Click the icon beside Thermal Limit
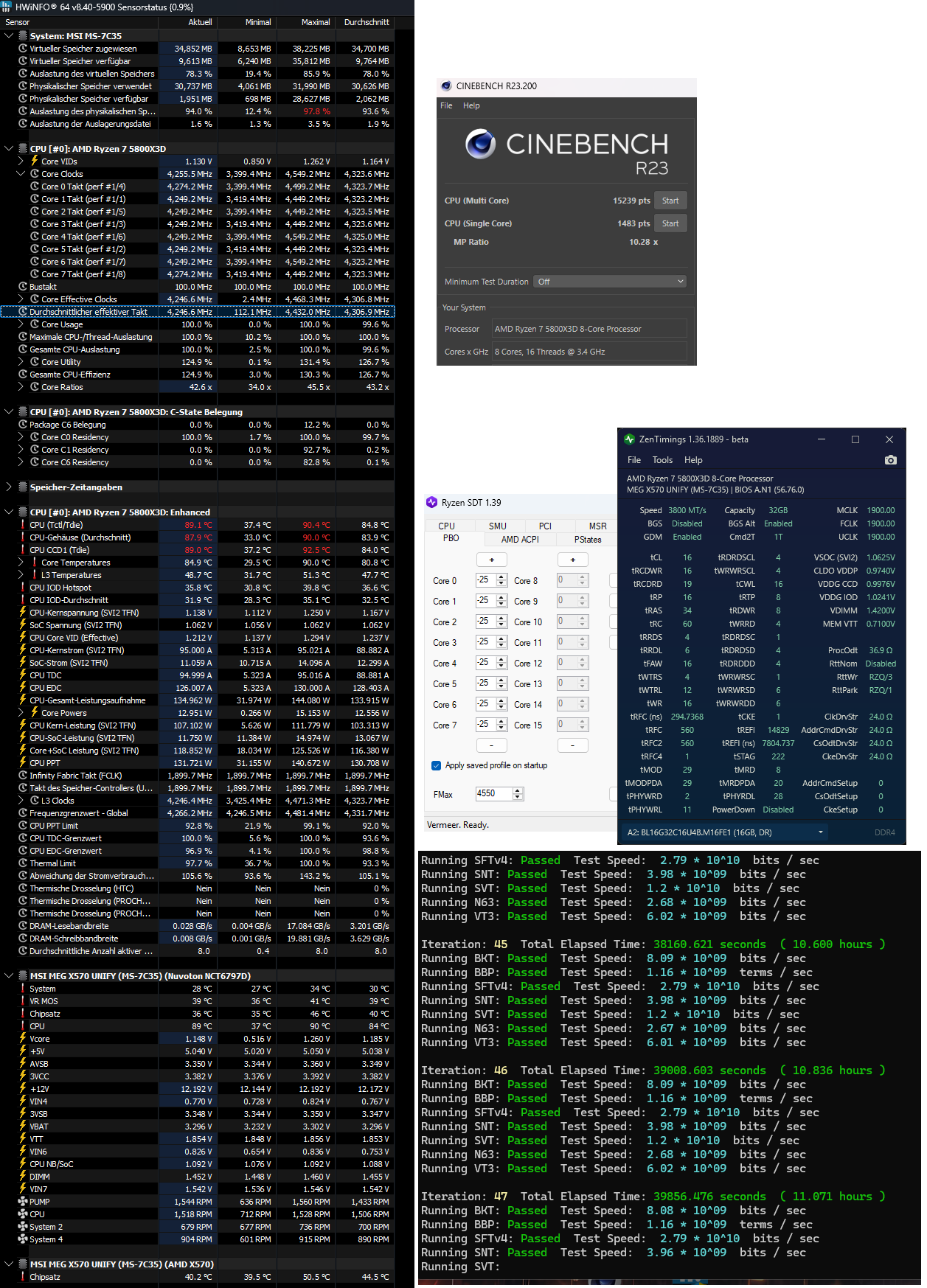Screen dimensions: 927x1288 point(23,863)
